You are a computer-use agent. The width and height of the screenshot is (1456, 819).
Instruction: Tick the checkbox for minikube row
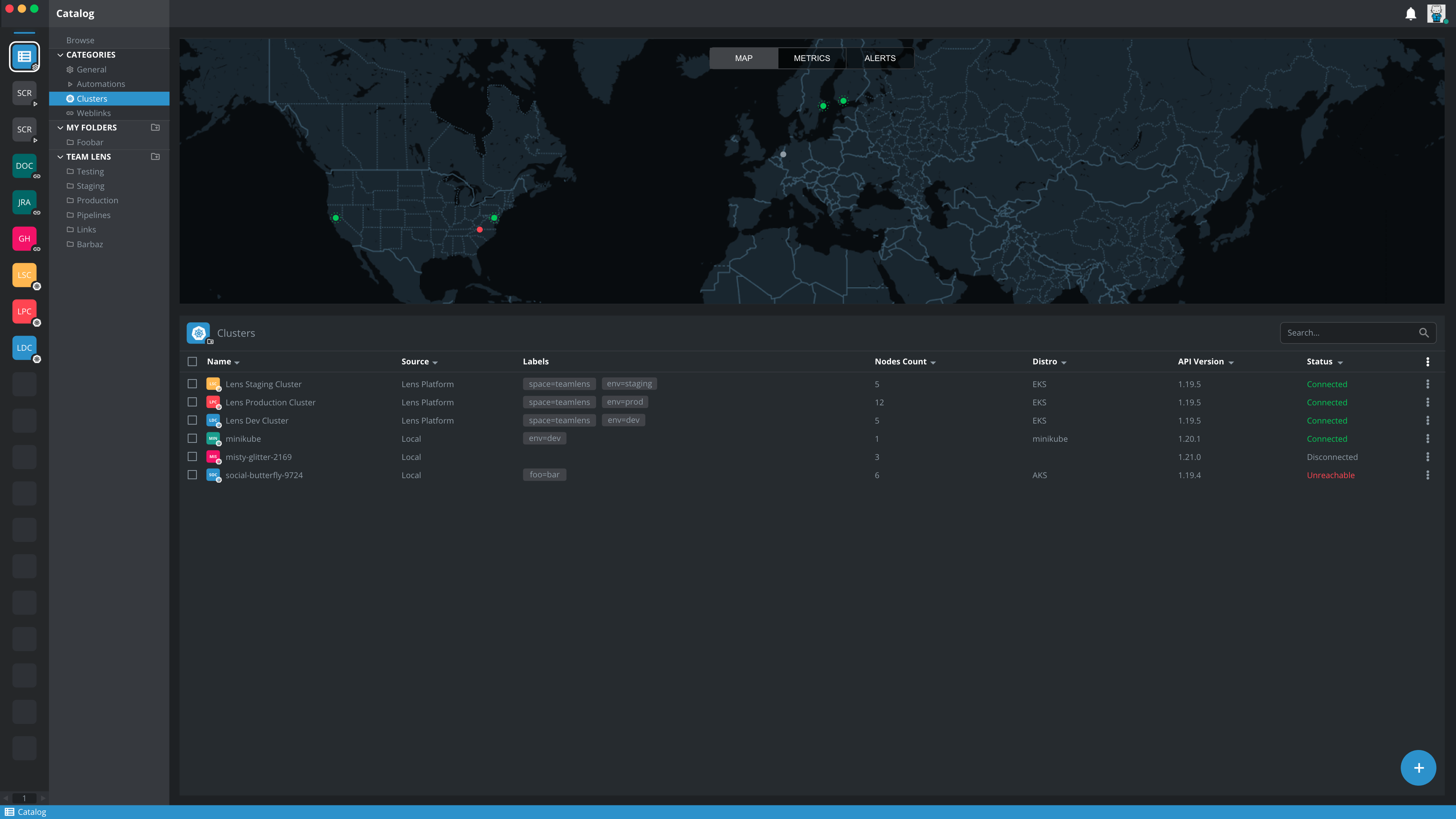[x=192, y=439]
